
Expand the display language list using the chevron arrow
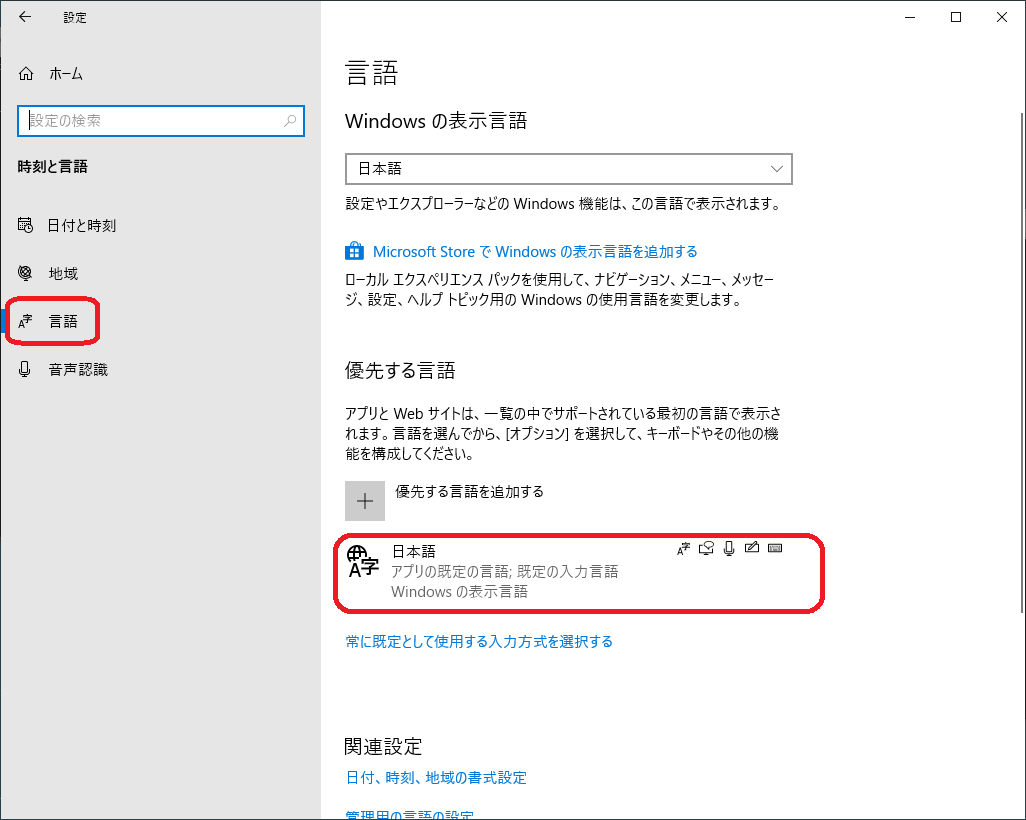(777, 169)
